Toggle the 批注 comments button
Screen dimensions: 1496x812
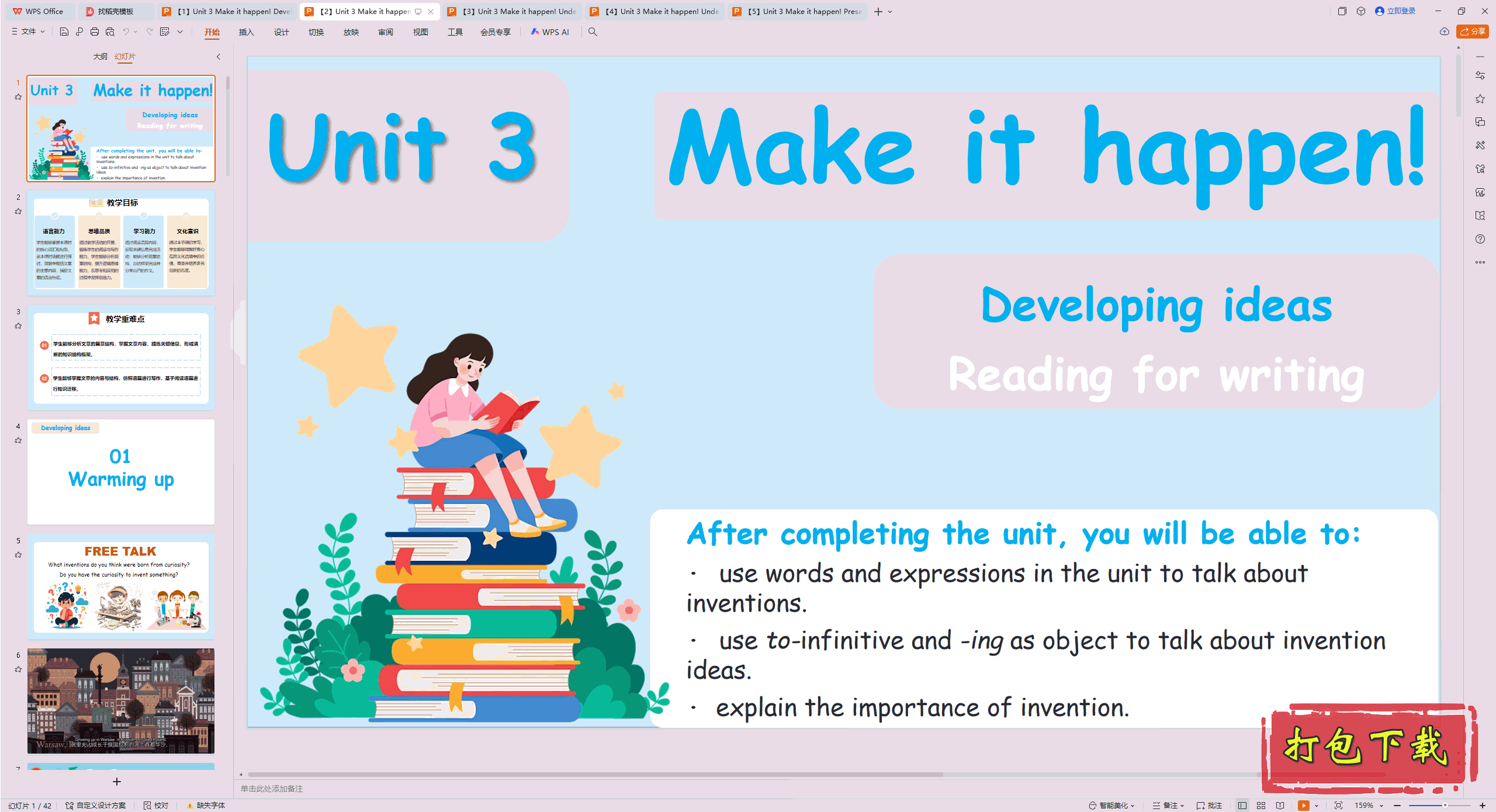click(1209, 805)
